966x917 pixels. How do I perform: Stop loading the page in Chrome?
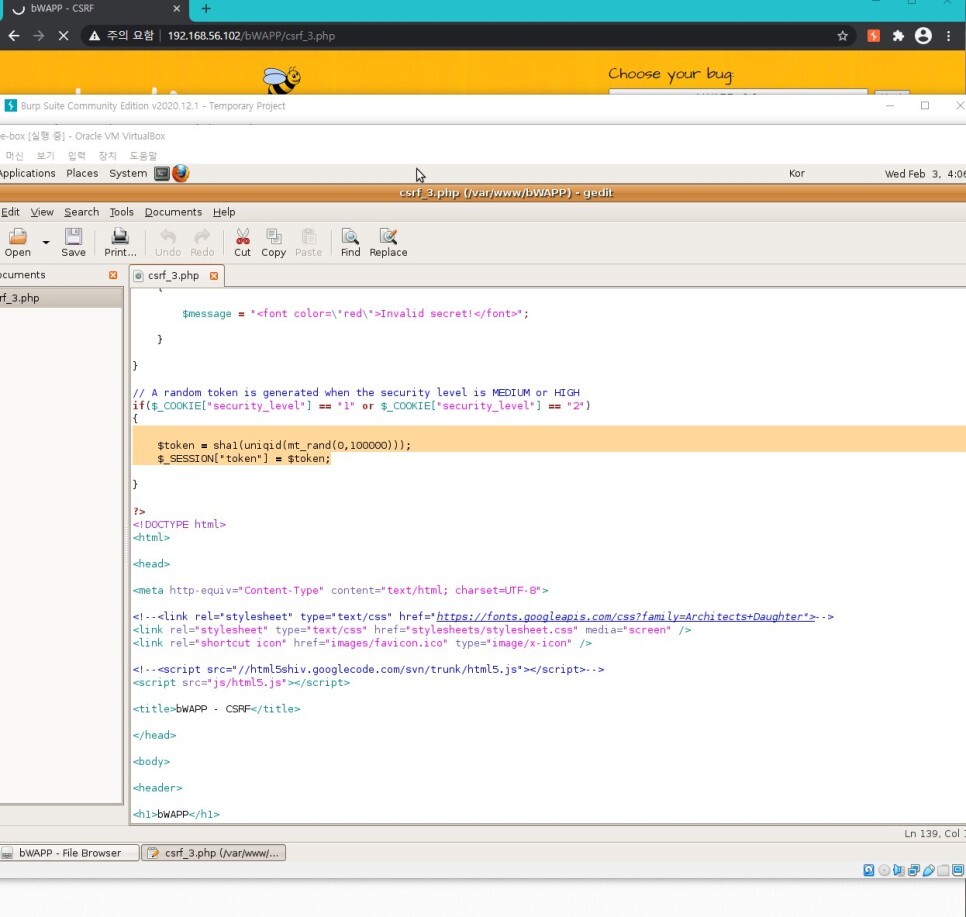[63, 36]
